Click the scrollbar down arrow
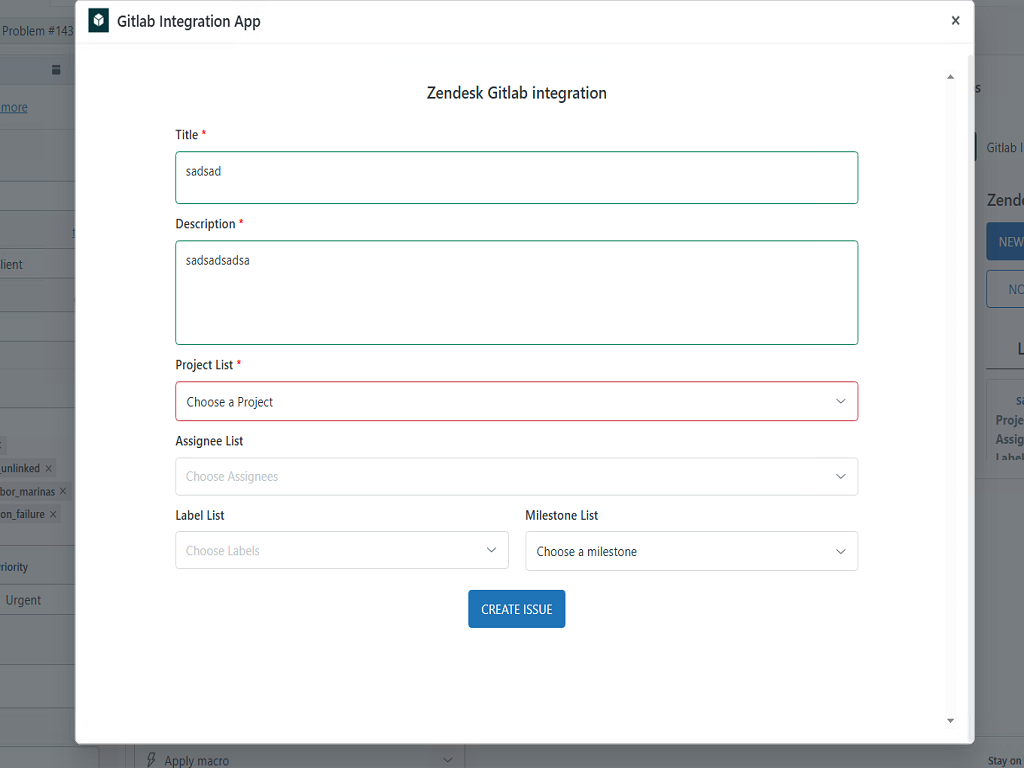The width and height of the screenshot is (1024, 768). pos(950,720)
